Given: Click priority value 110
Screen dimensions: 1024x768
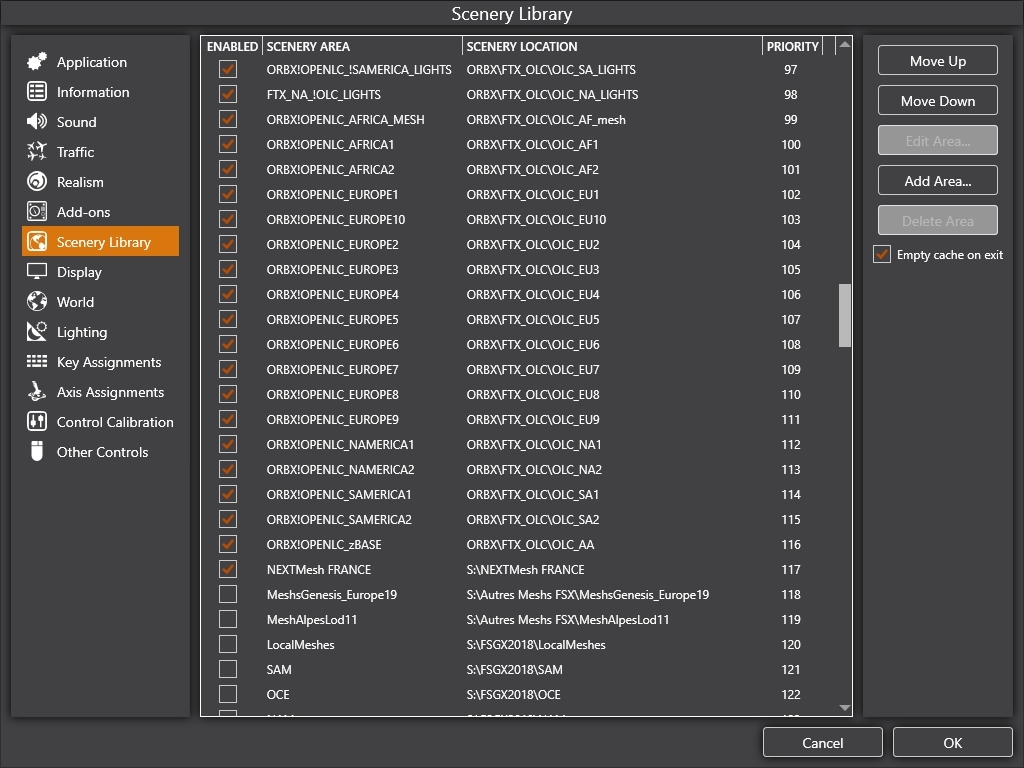Looking at the screenshot, I should pos(791,394).
